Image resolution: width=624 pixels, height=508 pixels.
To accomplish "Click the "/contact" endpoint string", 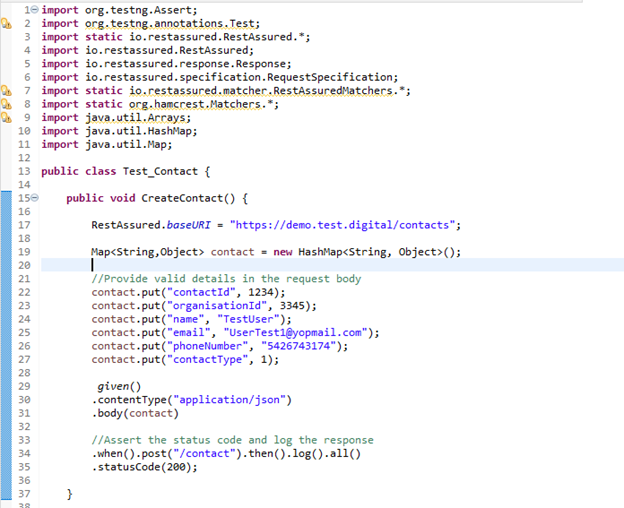I will (204, 454).
